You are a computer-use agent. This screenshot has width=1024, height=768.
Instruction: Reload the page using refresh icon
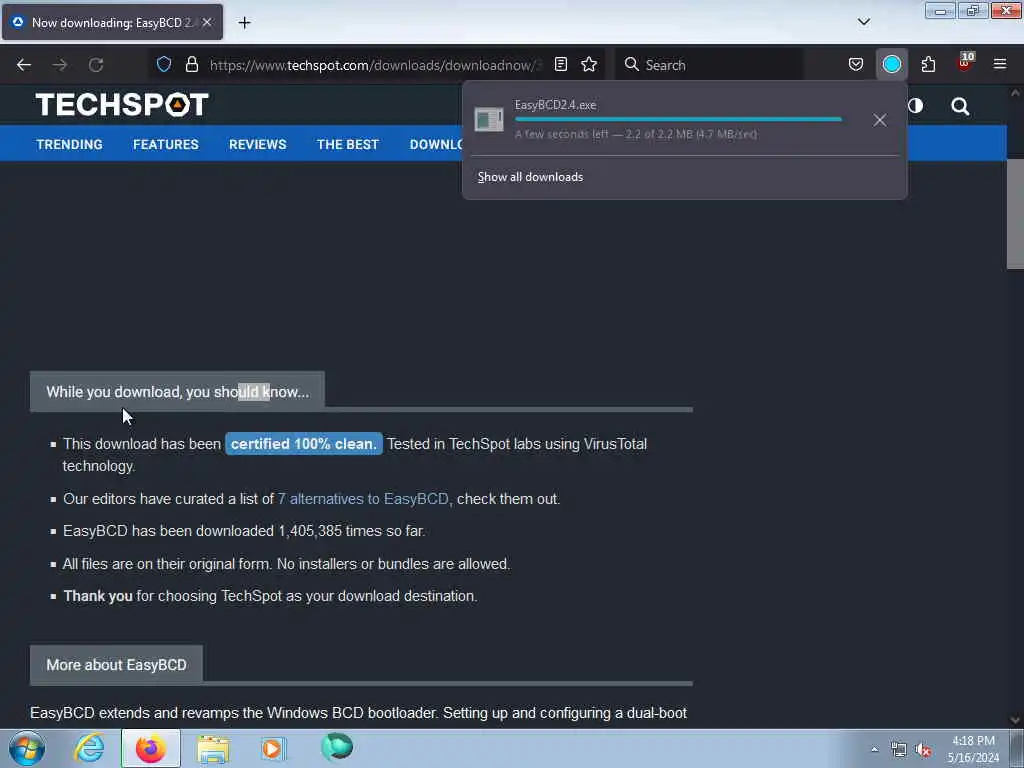[x=96, y=65]
